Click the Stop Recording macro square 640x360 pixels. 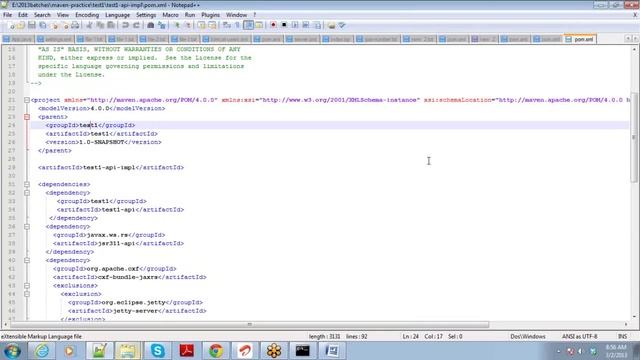coord(284,25)
